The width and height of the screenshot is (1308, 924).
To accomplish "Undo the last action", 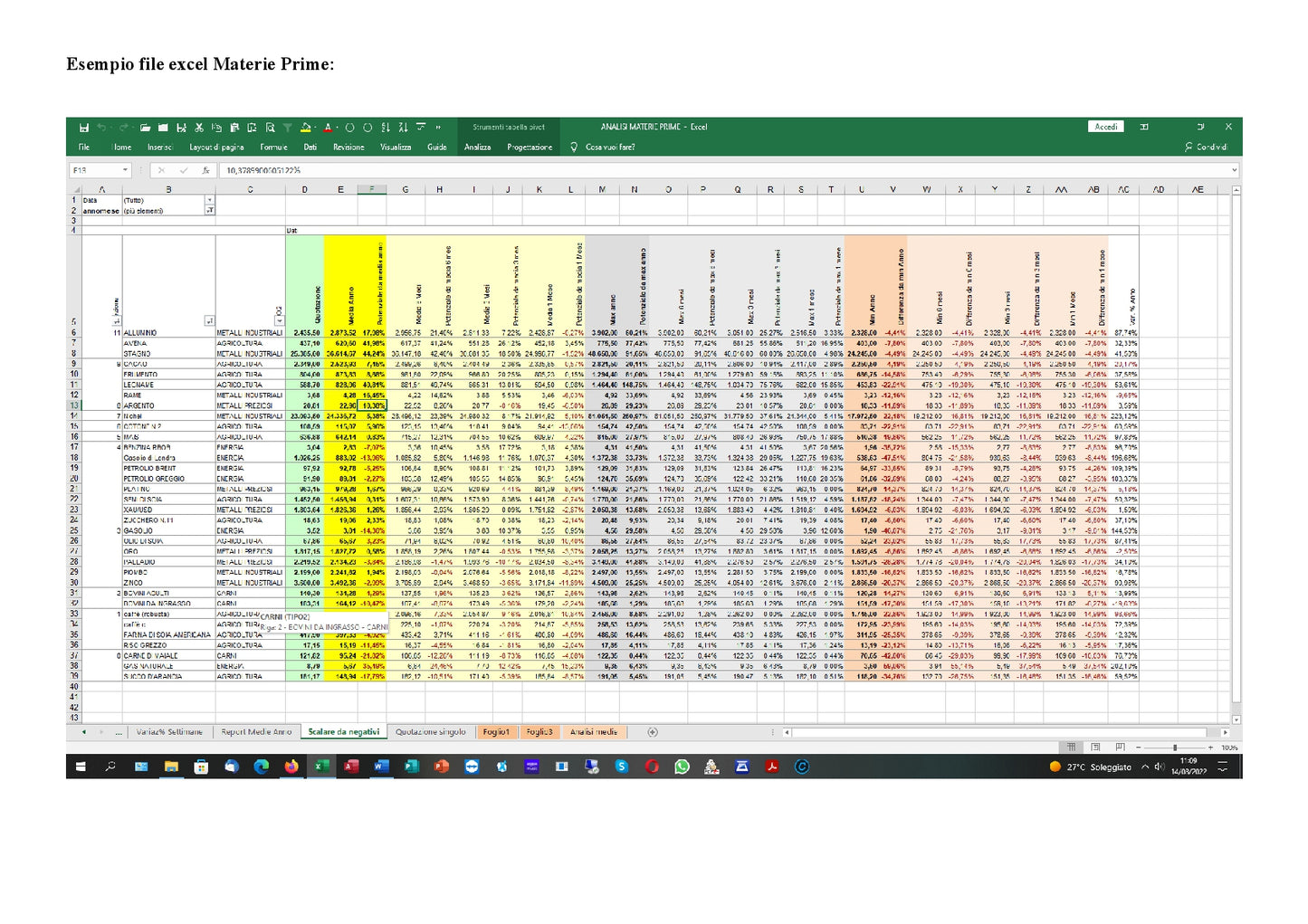I will tap(101, 128).
